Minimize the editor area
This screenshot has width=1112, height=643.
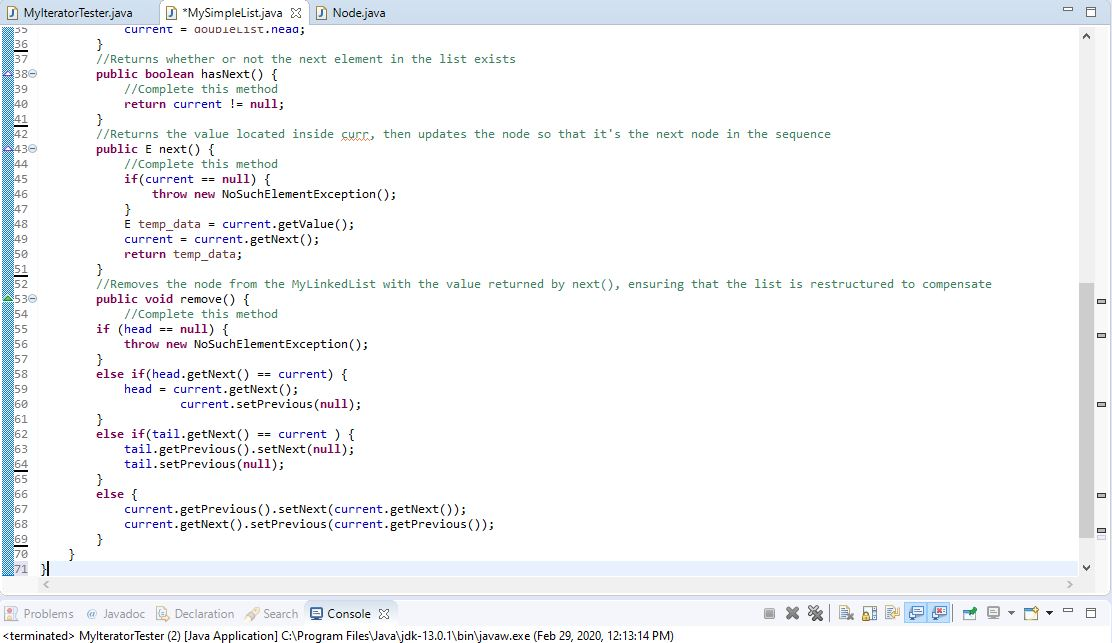coord(1068,9)
